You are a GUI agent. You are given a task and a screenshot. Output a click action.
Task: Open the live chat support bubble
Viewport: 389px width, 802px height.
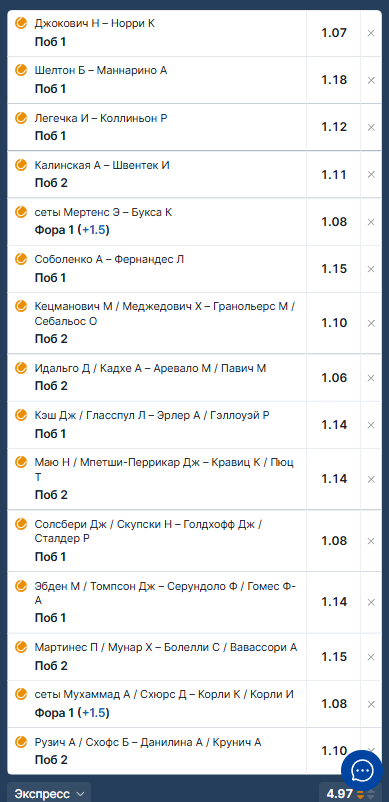(361, 771)
